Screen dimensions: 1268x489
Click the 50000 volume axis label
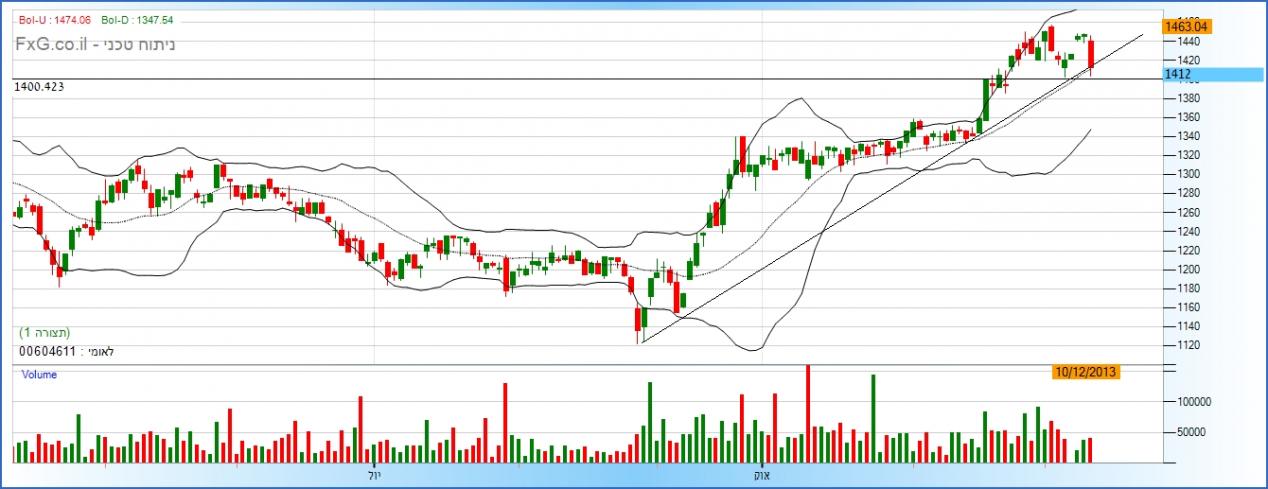coord(1191,433)
